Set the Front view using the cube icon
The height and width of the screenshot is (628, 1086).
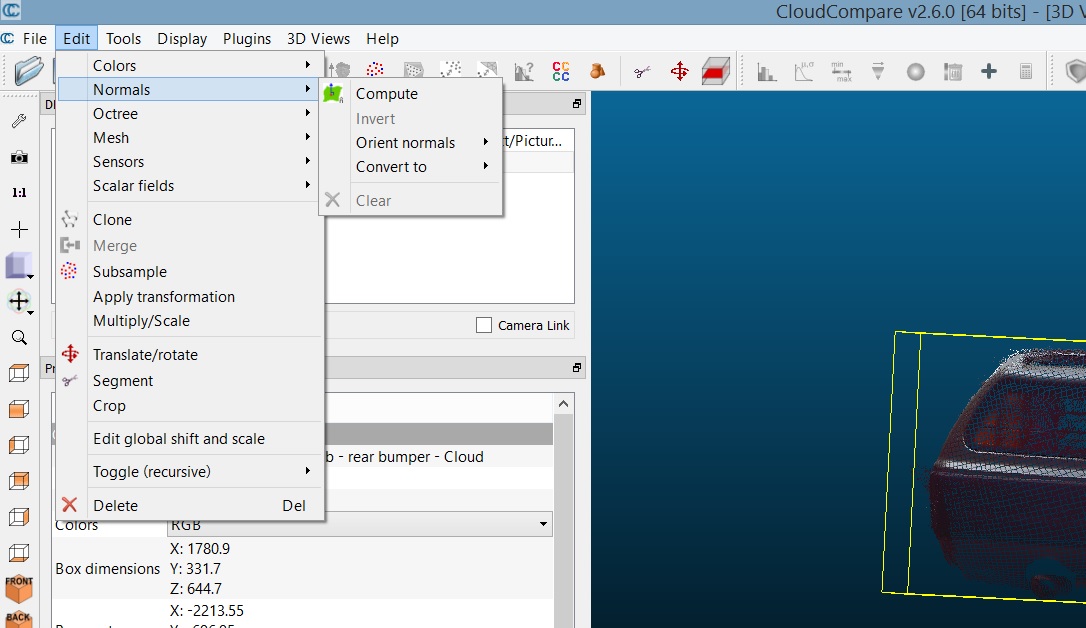coord(19,586)
